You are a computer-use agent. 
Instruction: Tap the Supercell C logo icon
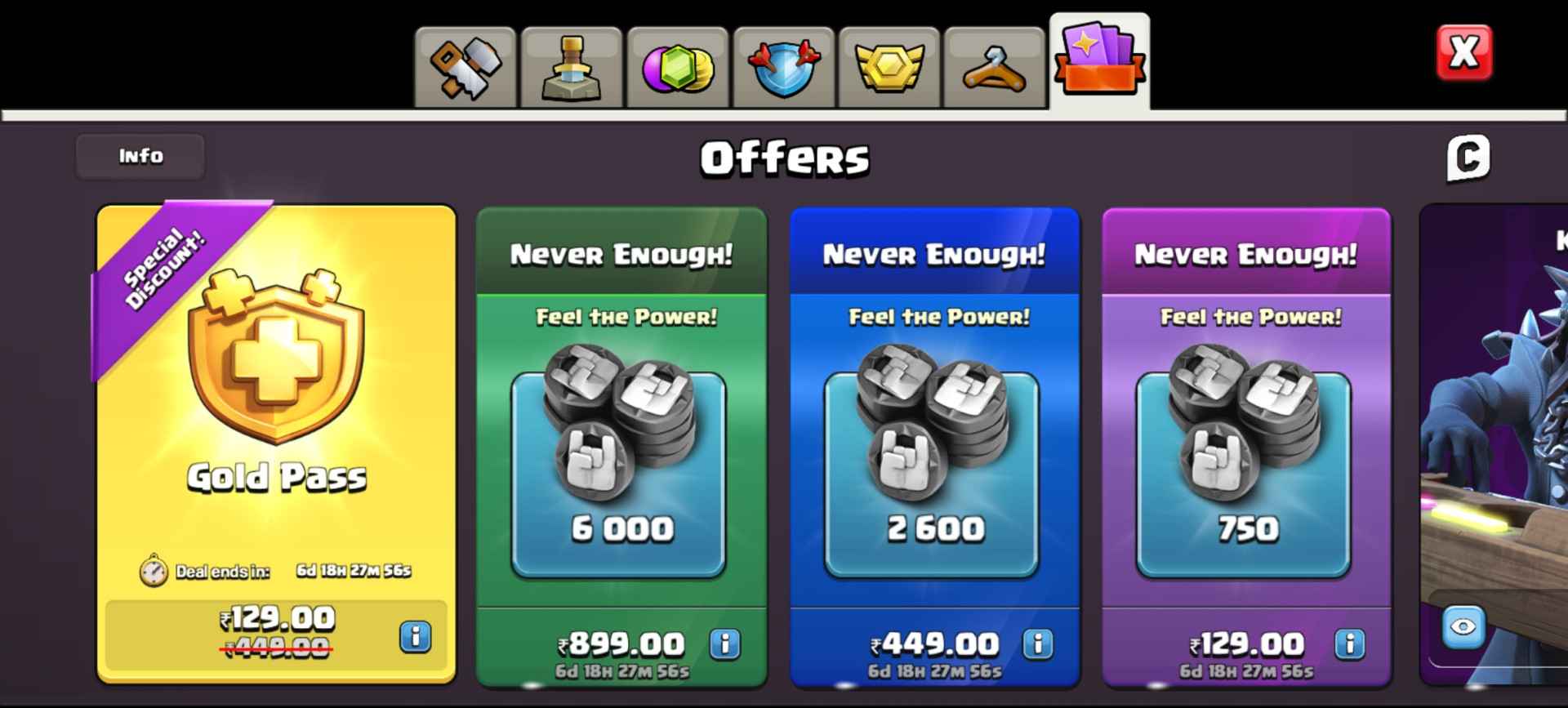[1468, 158]
